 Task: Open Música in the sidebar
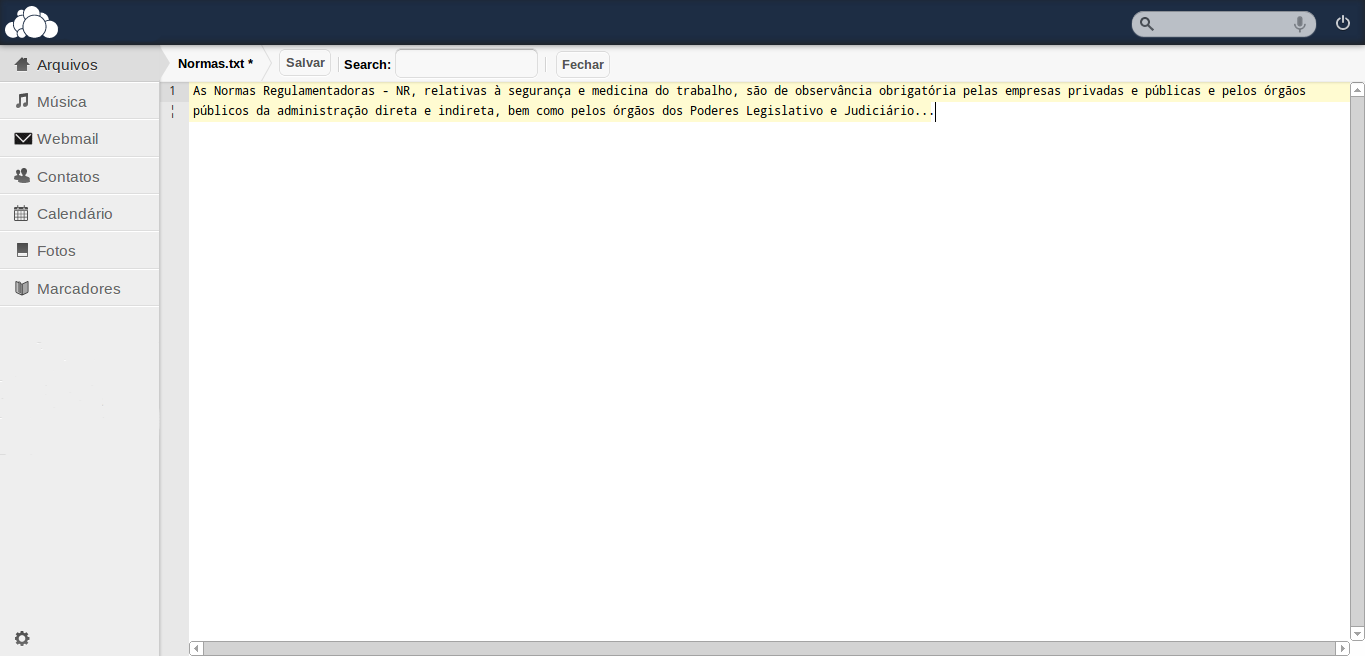(x=80, y=101)
